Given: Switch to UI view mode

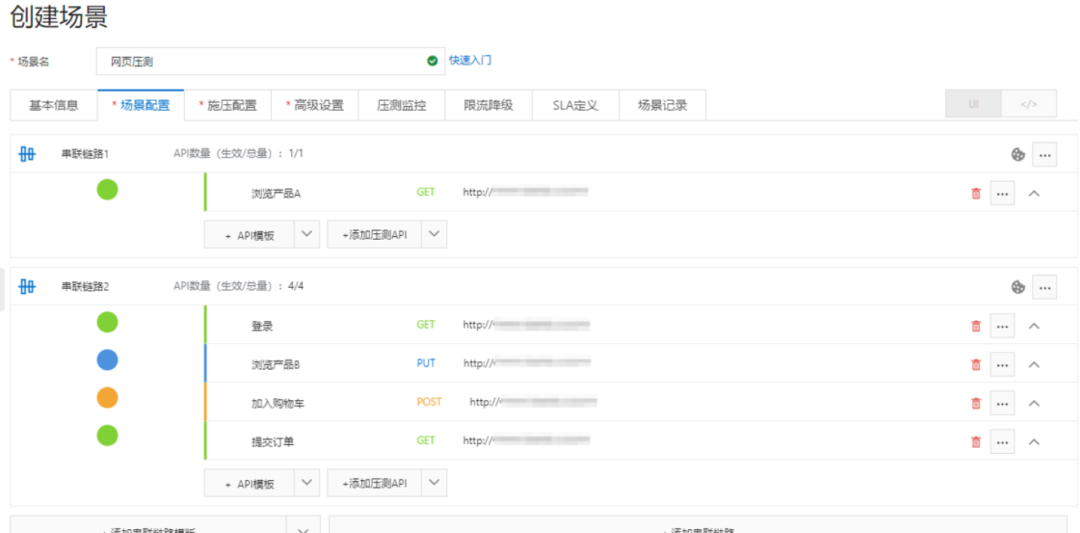Looking at the screenshot, I should pyautogui.click(x=973, y=105).
